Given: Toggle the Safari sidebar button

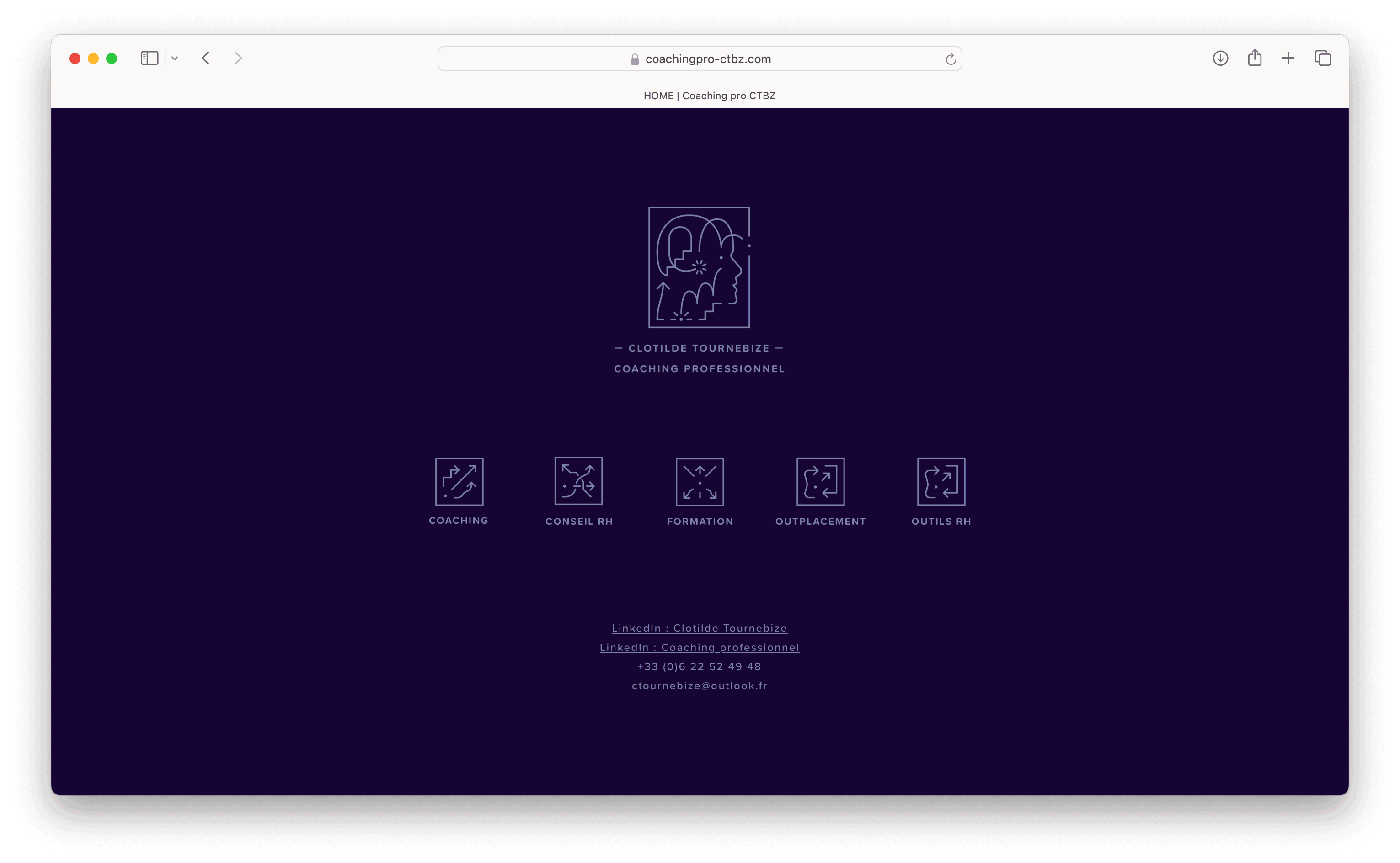Looking at the screenshot, I should coord(150,58).
